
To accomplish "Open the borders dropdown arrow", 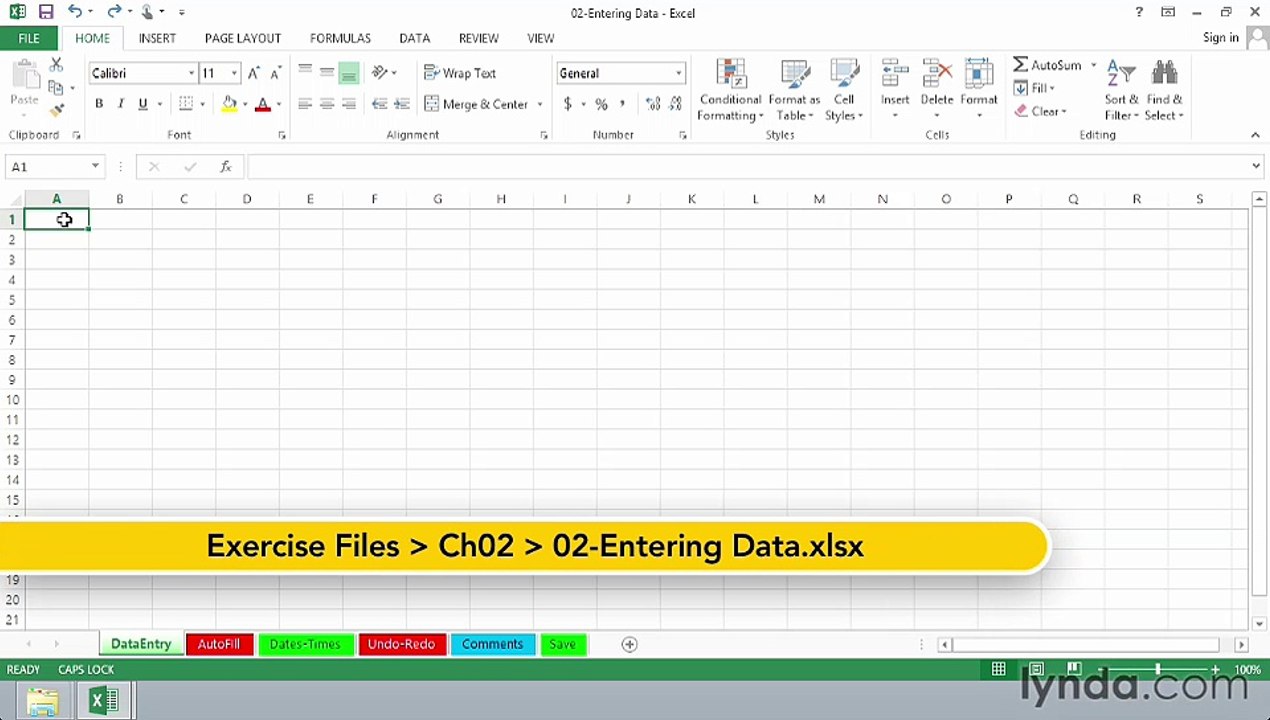I will tap(202, 104).
